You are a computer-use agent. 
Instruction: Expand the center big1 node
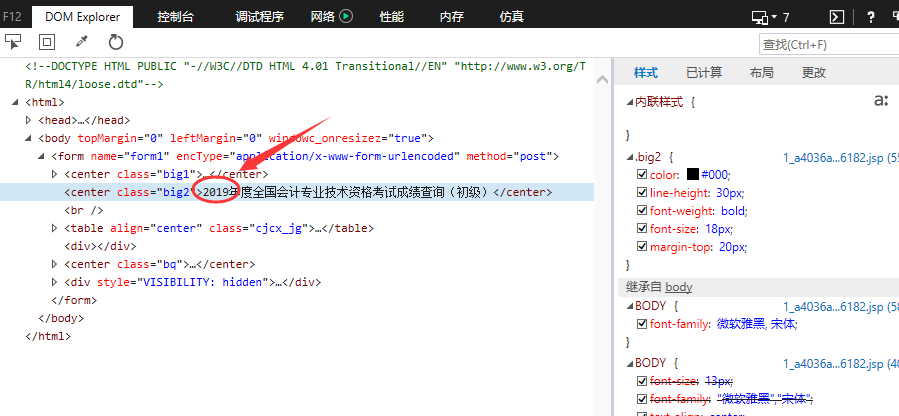(x=55, y=174)
